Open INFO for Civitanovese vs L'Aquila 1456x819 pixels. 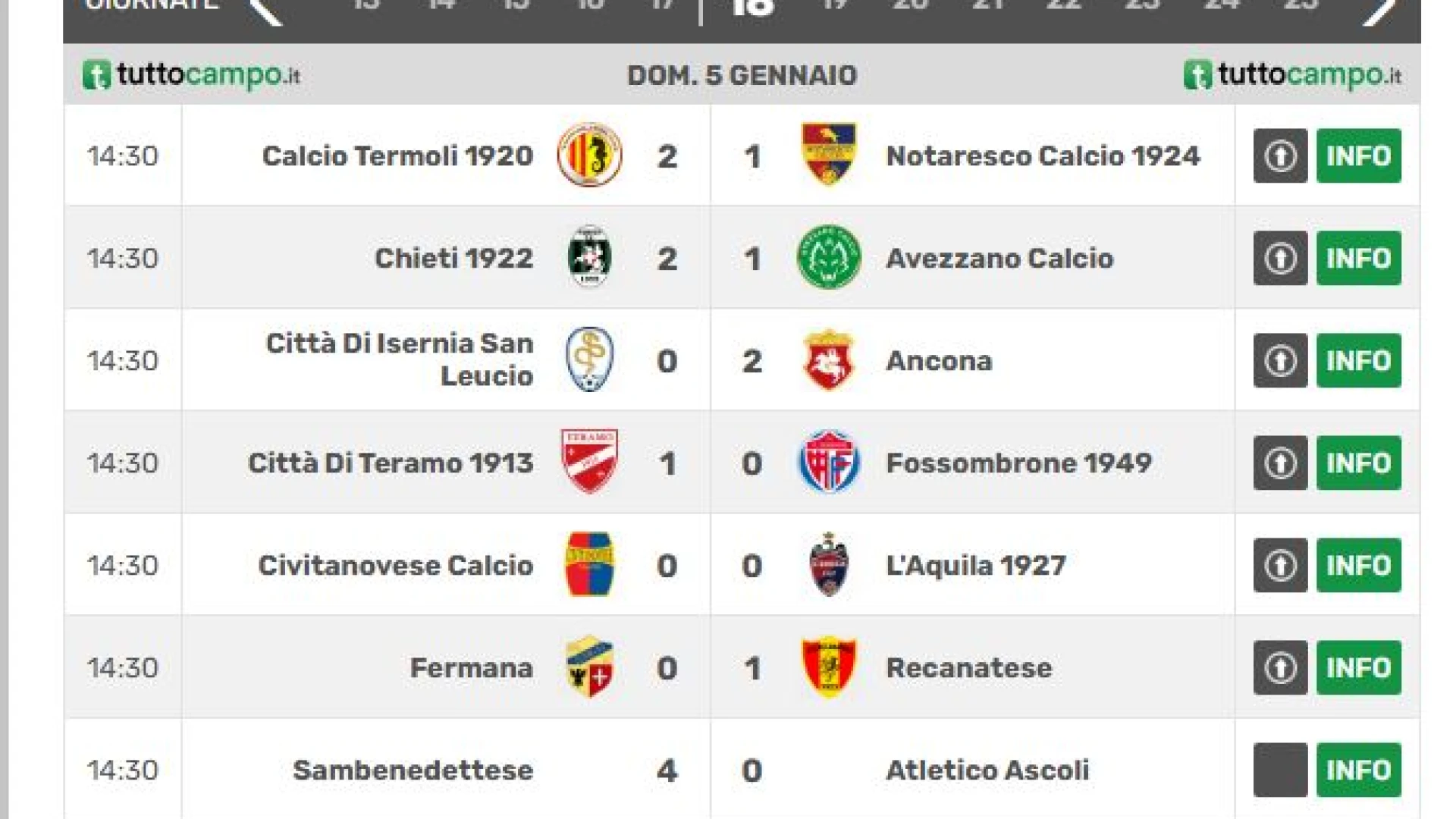point(1358,565)
